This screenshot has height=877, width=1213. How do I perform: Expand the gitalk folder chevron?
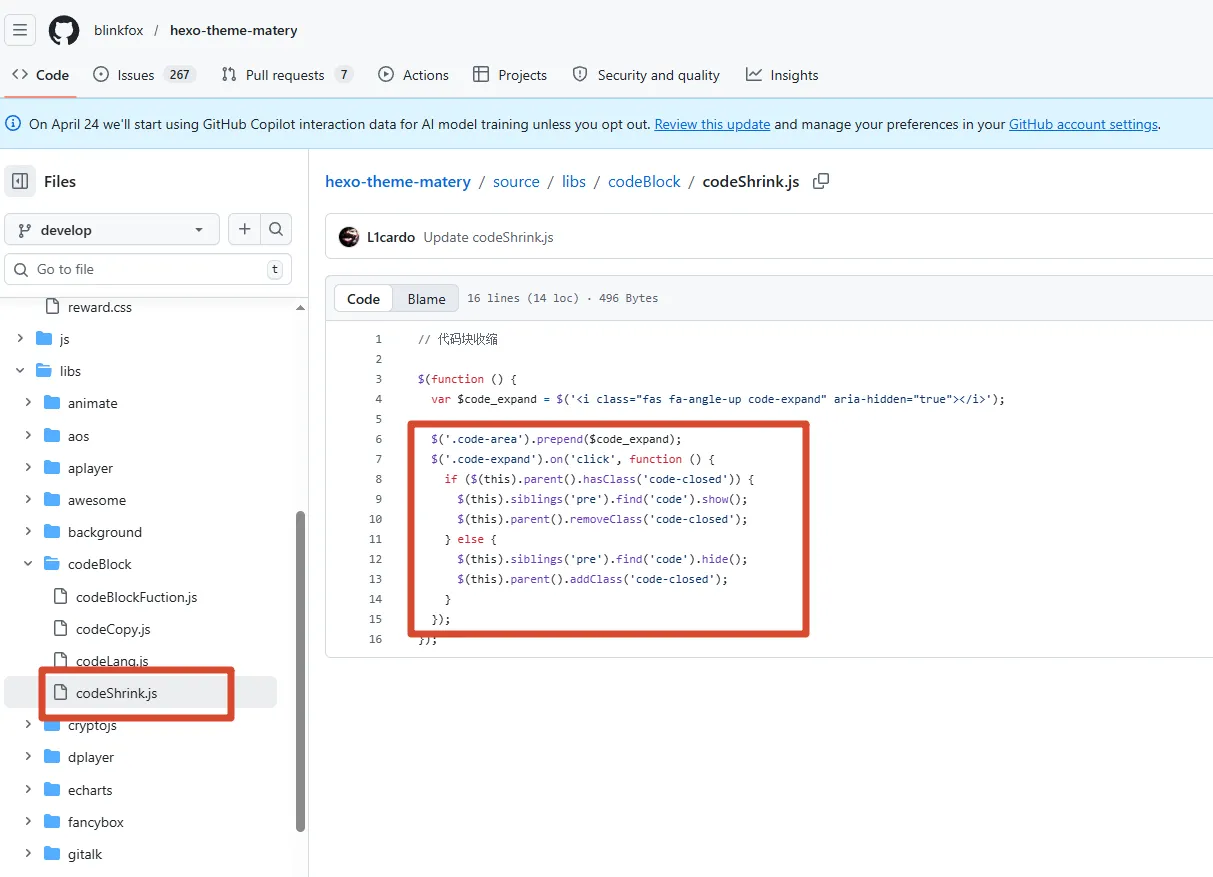[28, 854]
